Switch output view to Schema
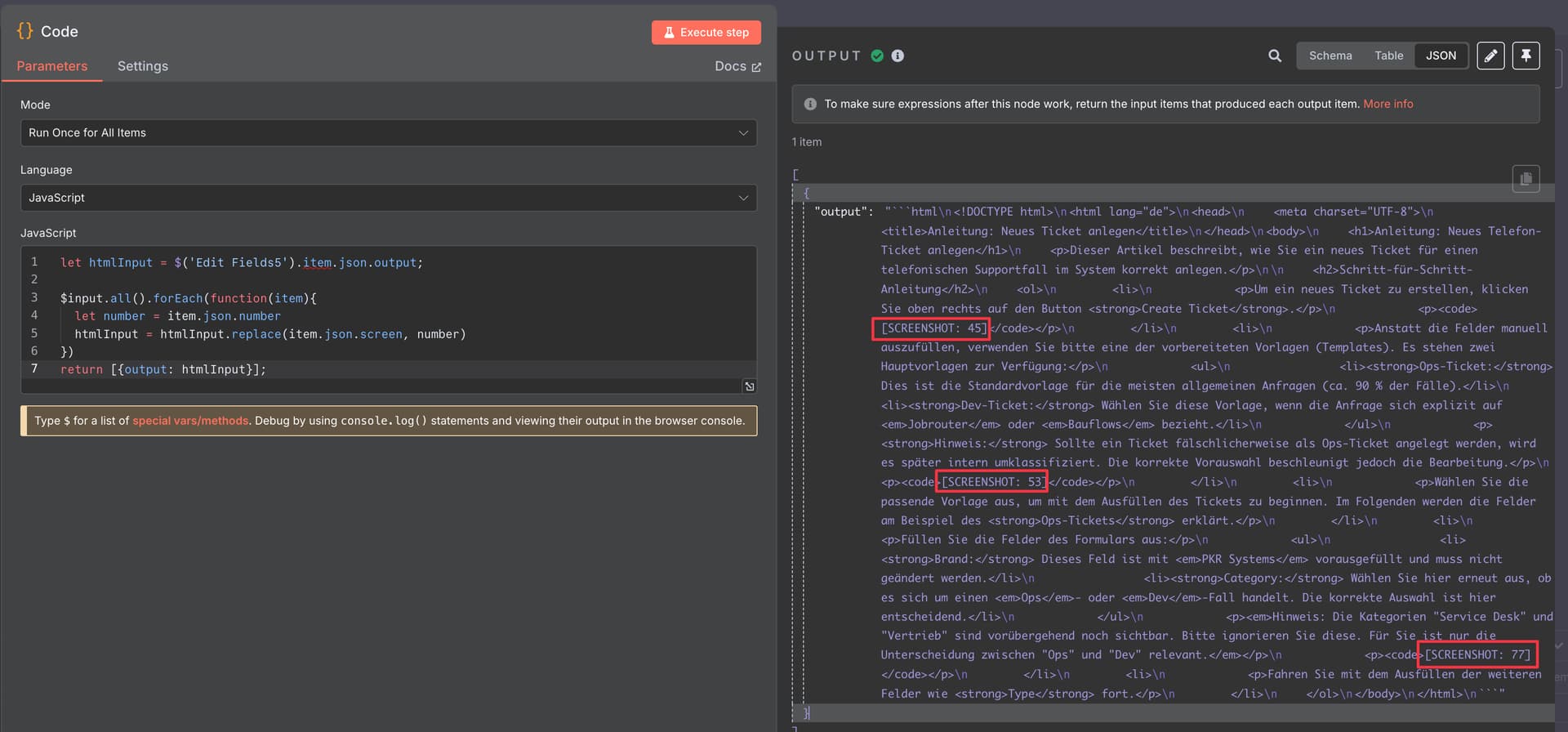The height and width of the screenshot is (732, 1568). point(1330,56)
